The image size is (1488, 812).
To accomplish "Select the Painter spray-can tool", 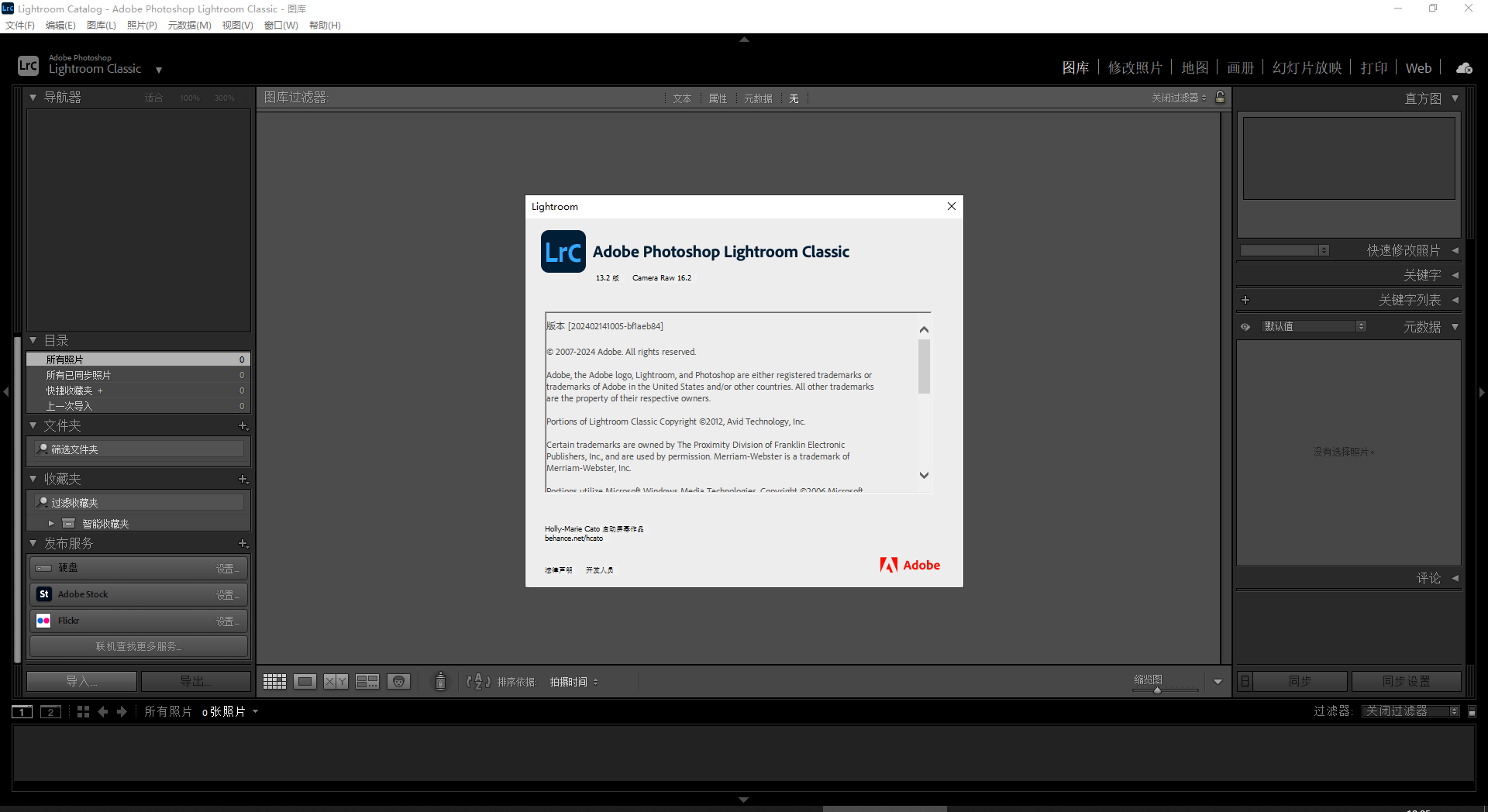I will click(x=439, y=681).
